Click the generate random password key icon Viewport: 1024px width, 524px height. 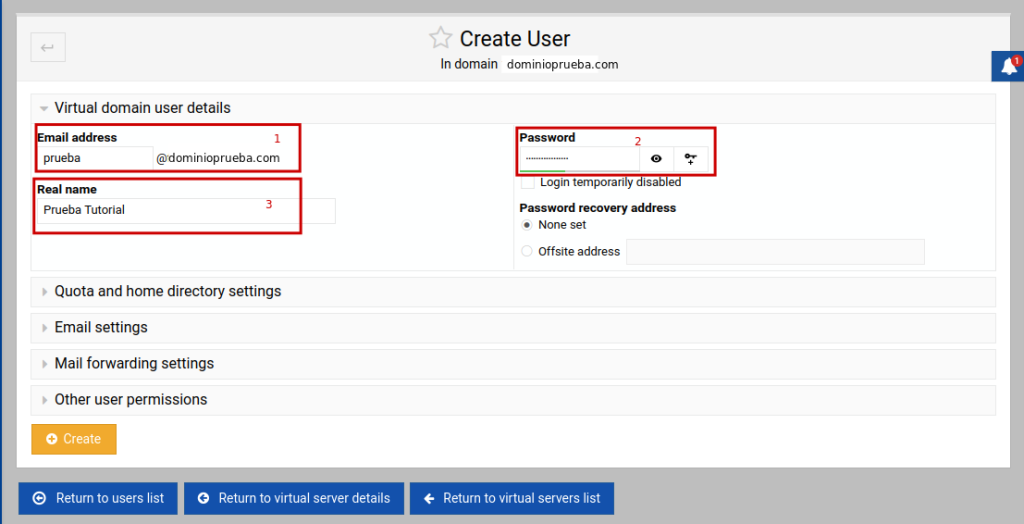coord(690,159)
